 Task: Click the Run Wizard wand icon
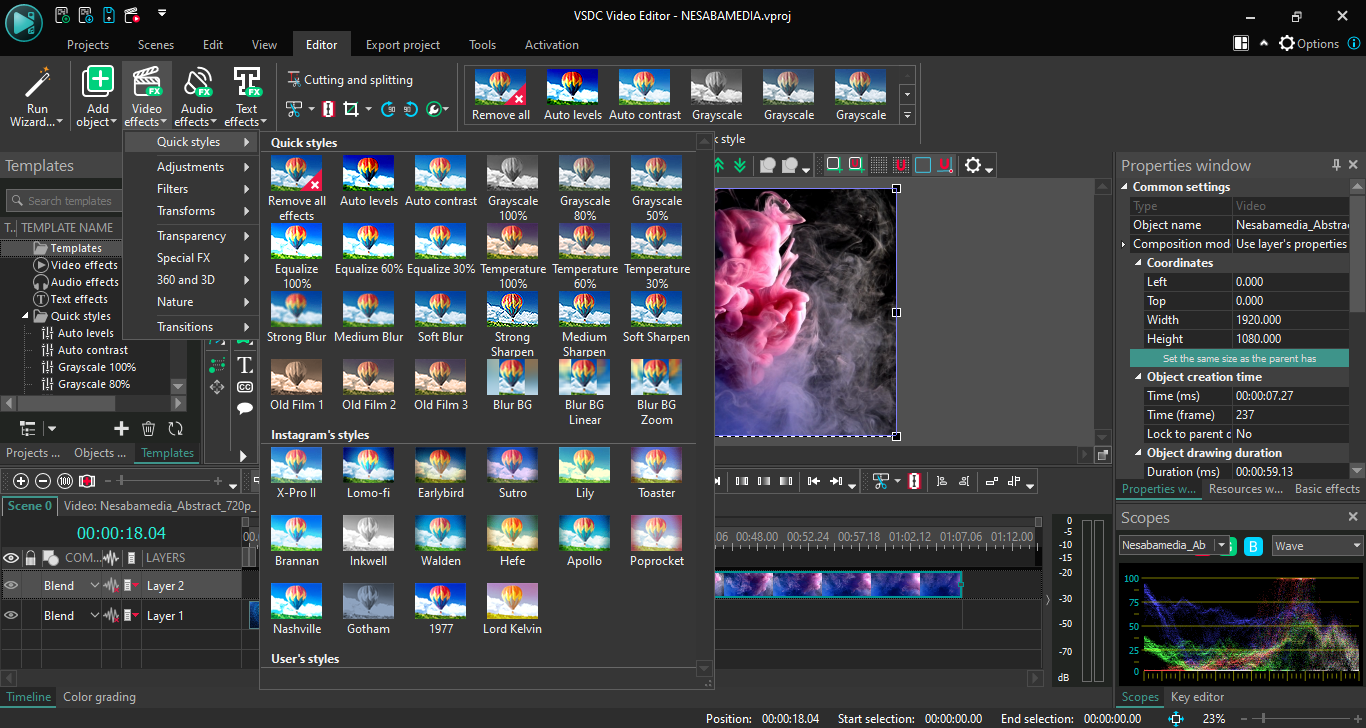37,86
